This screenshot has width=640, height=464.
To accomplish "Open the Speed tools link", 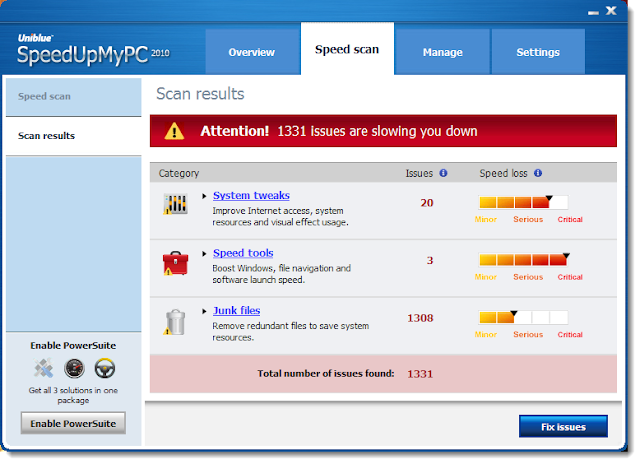I will (x=243, y=253).
